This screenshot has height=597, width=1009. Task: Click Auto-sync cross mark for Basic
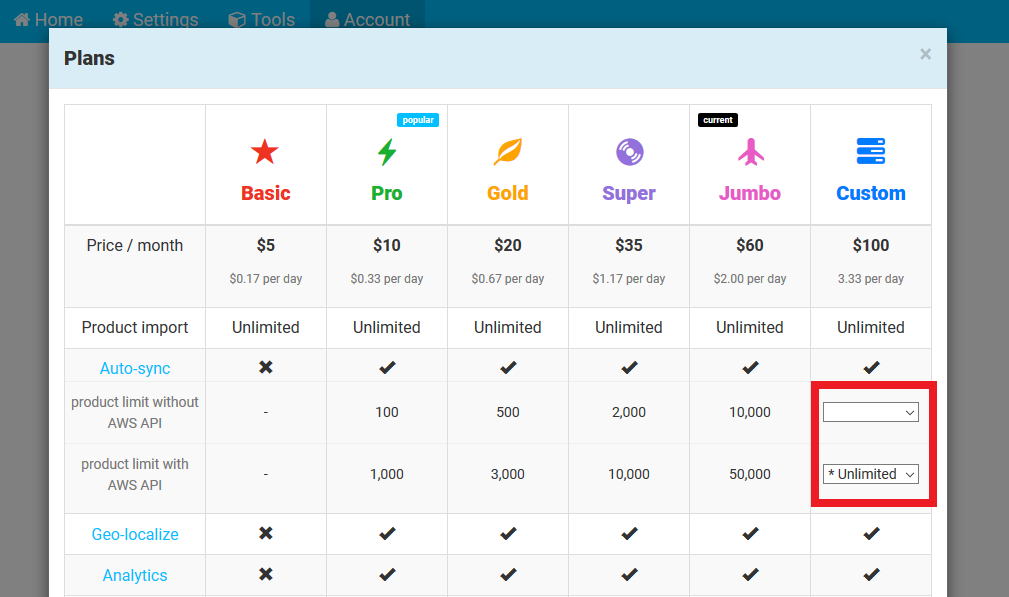point(266,367)
